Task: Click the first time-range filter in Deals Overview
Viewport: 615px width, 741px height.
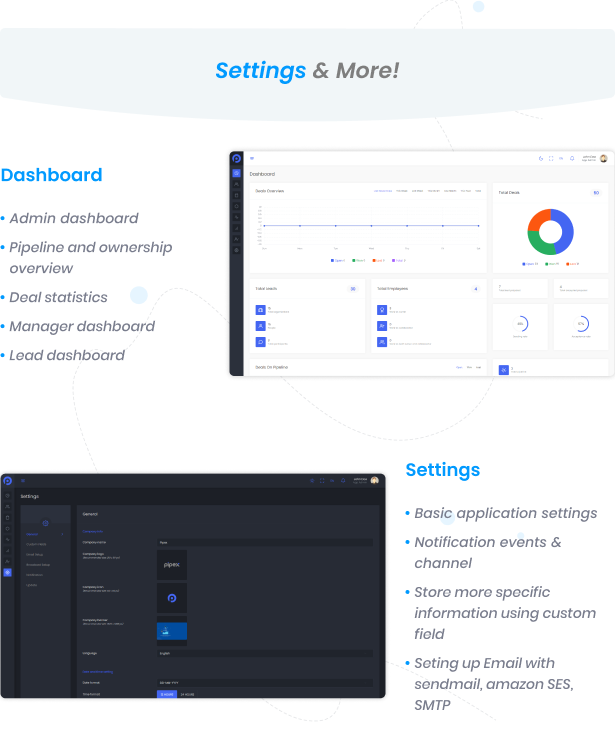Action: [x=383, y=190]
